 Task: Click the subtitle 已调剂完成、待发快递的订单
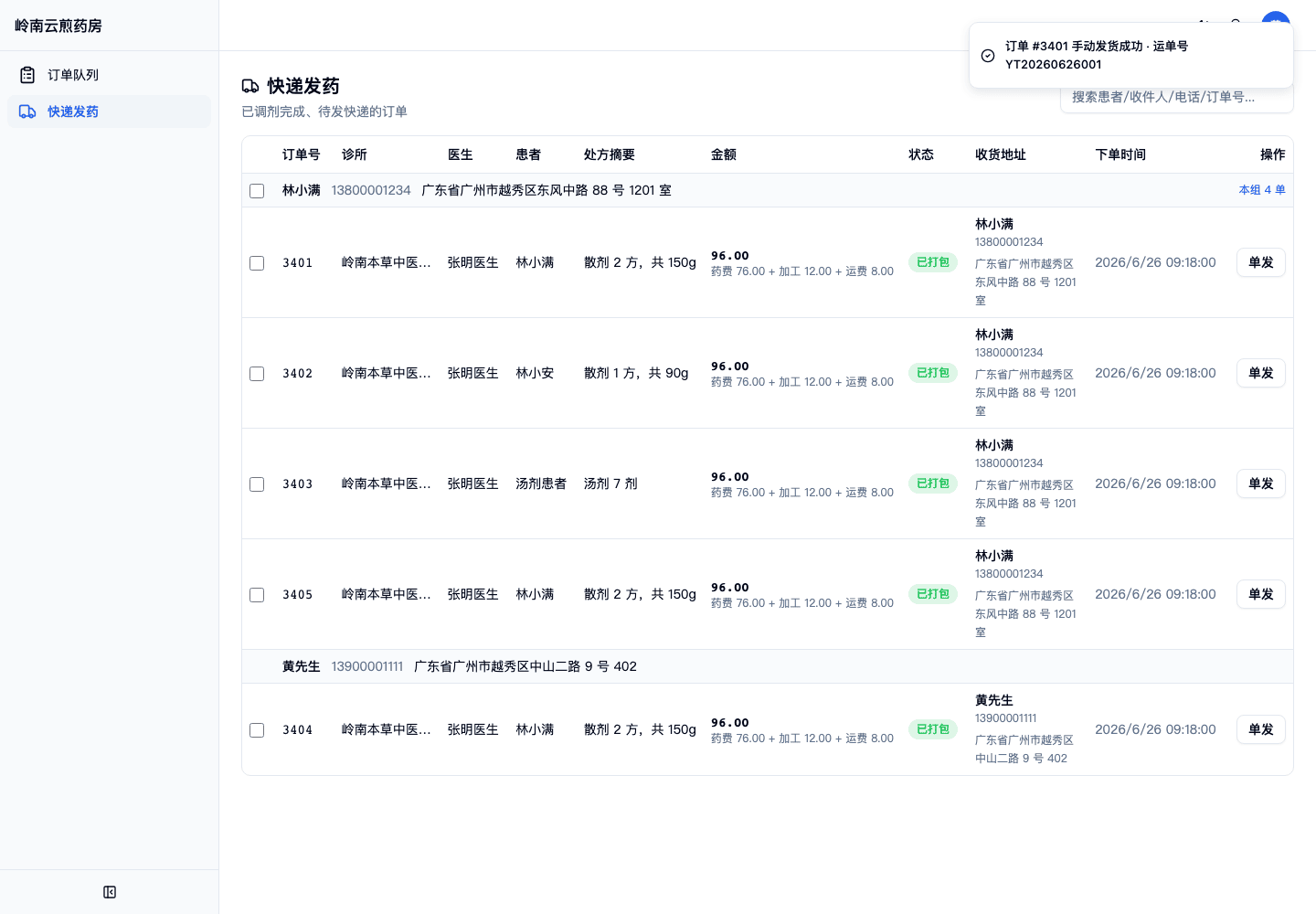(x=324, y=112)
